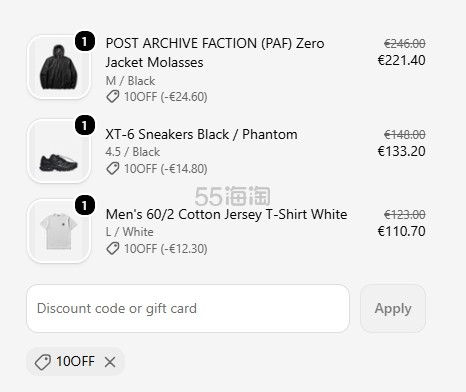Select the Men's 60/2 Cotton Jersey T-Shirt title

pyautogui.click(x=226, y=214)
